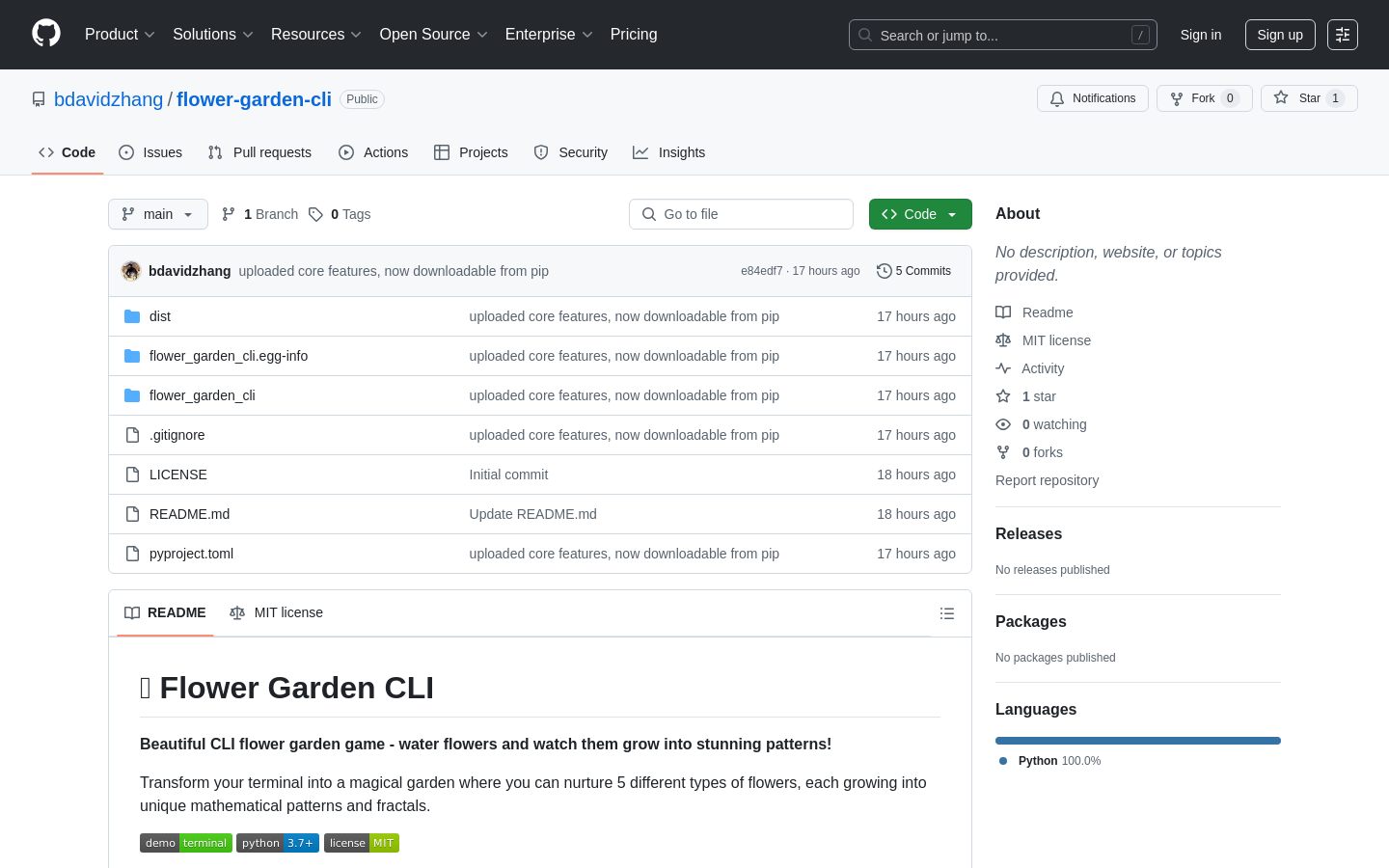The width and height of the screenshot is (1389, 868).
Task: Click the python 3.7+ badge
Action: pyautogui.click(x=278, y=843)
